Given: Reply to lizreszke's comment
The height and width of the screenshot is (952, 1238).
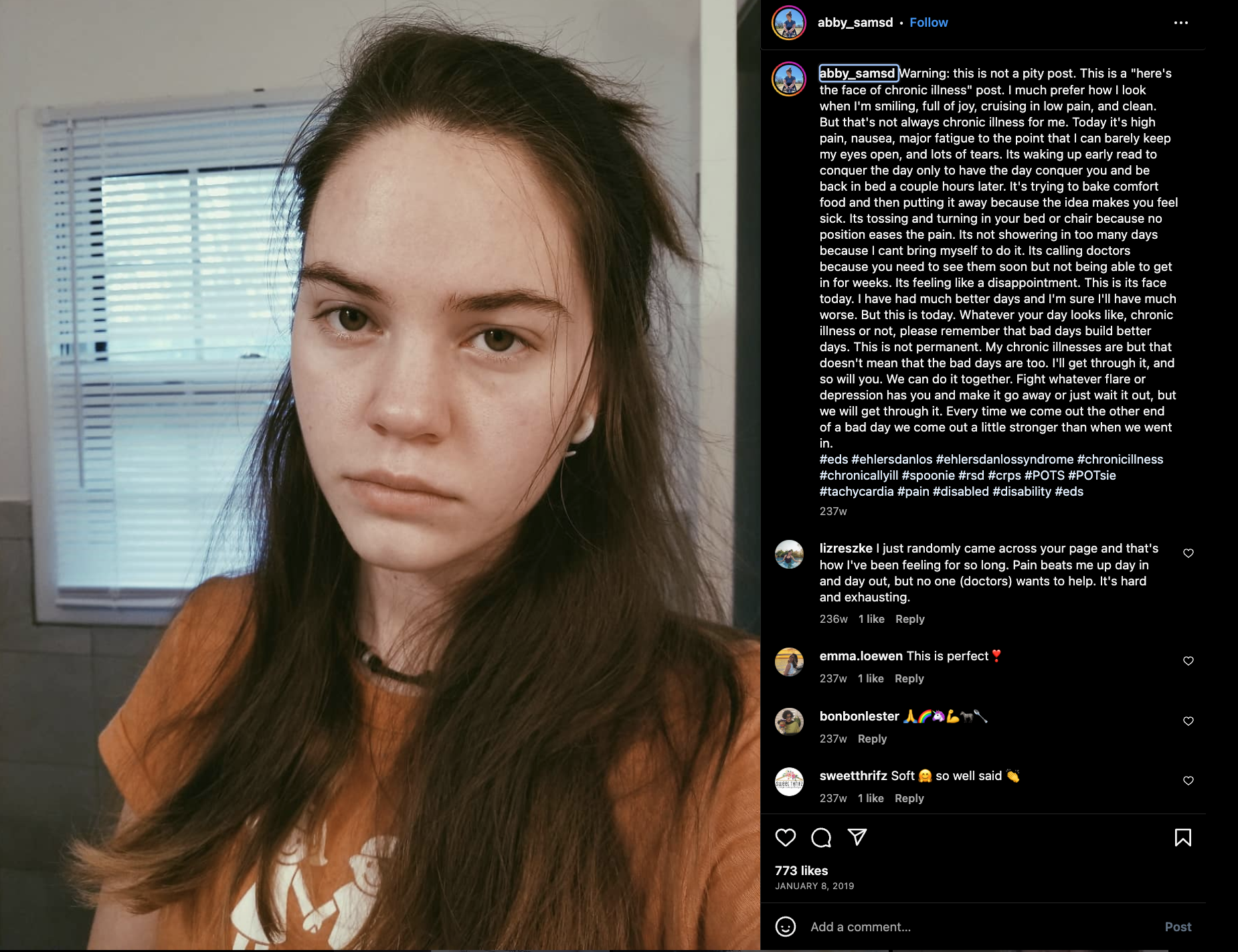Looking at the screenshot, I should 910,620.
